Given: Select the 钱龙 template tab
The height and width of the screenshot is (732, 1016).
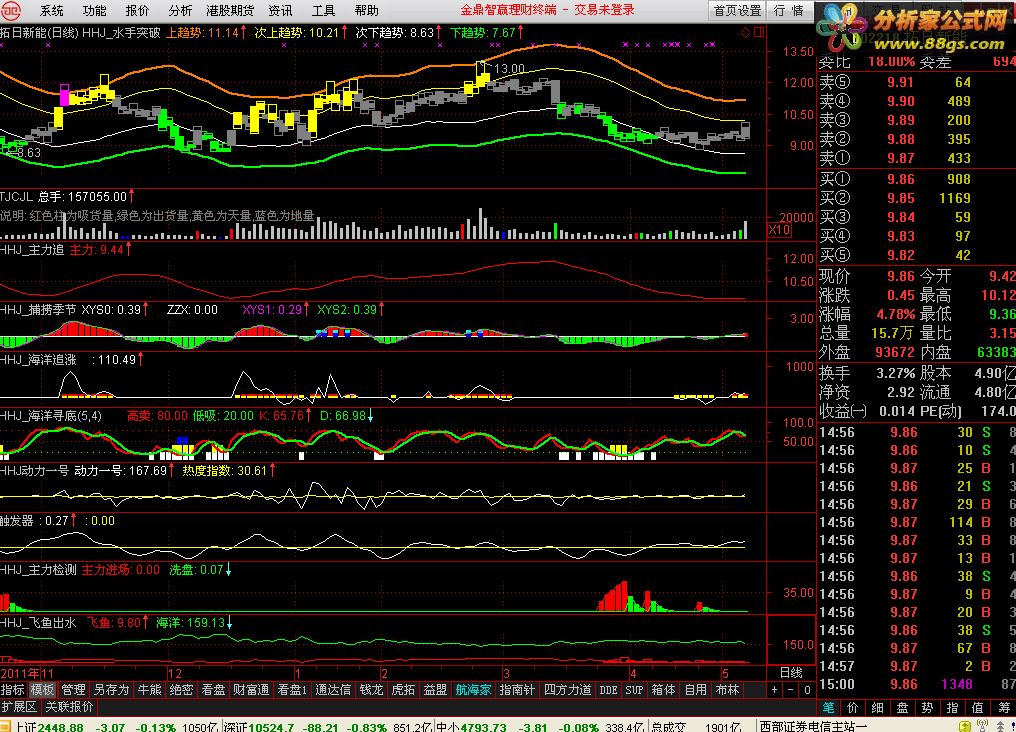Looking at the screenshot, I should point(371,690).
